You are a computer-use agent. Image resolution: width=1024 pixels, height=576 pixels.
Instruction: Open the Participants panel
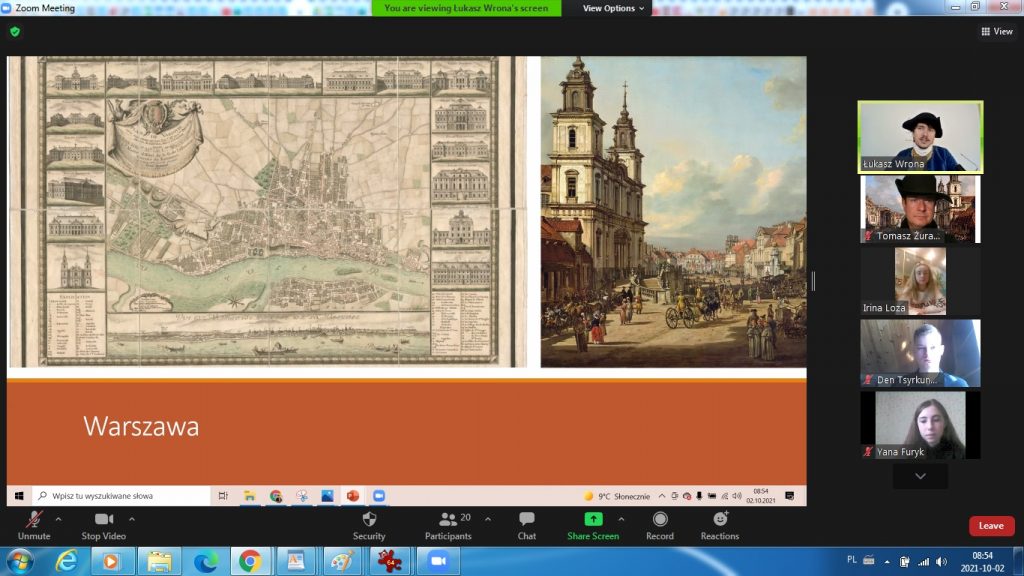click(448, 525)
